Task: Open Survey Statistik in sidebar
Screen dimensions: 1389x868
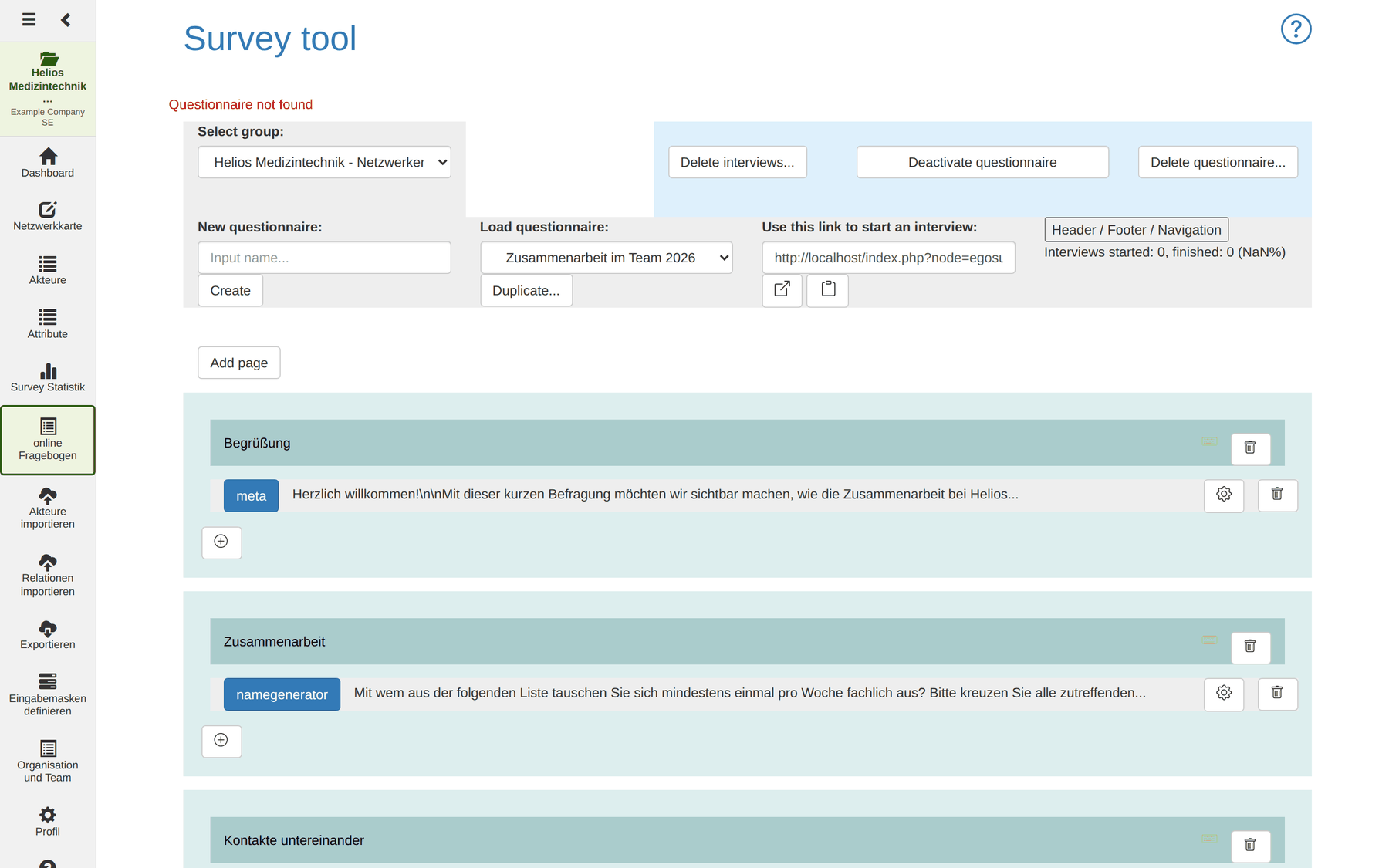Action: tap(48, 378)
